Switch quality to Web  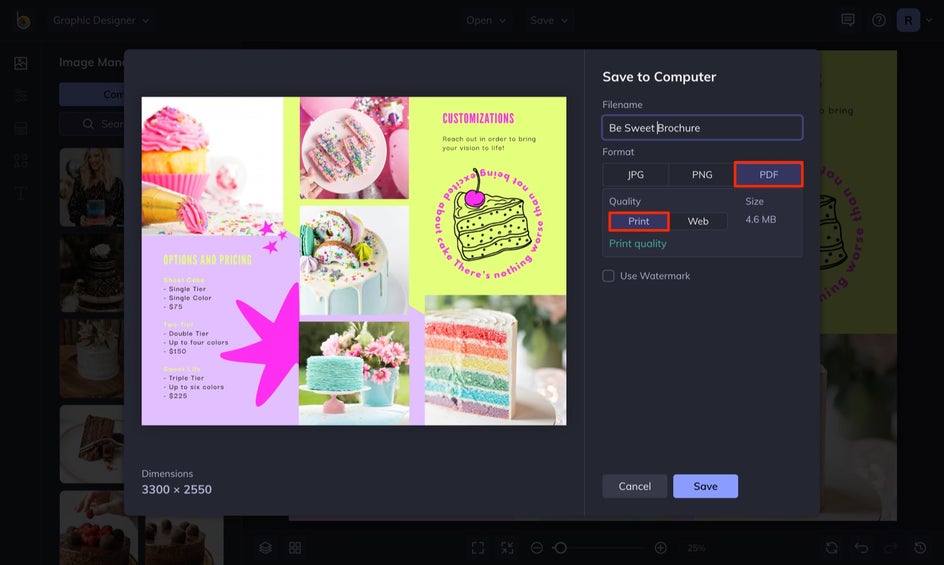point(698,221)
